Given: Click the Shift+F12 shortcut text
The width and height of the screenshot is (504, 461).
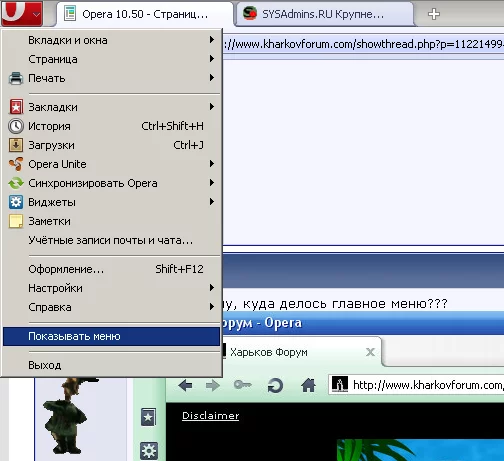Looking at the screenshot, I should (x=179, y=269).
